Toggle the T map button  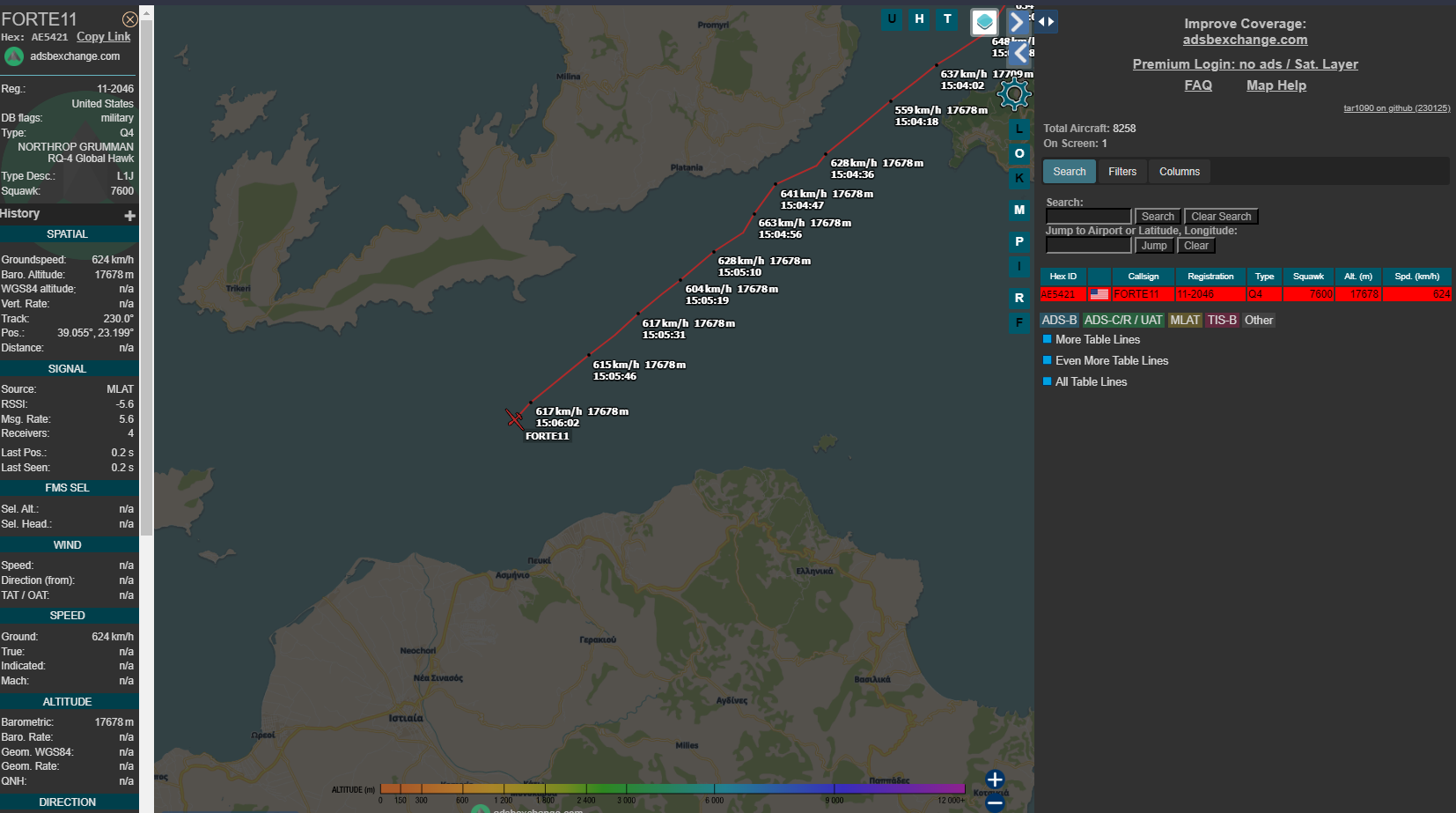pos(947,19)
